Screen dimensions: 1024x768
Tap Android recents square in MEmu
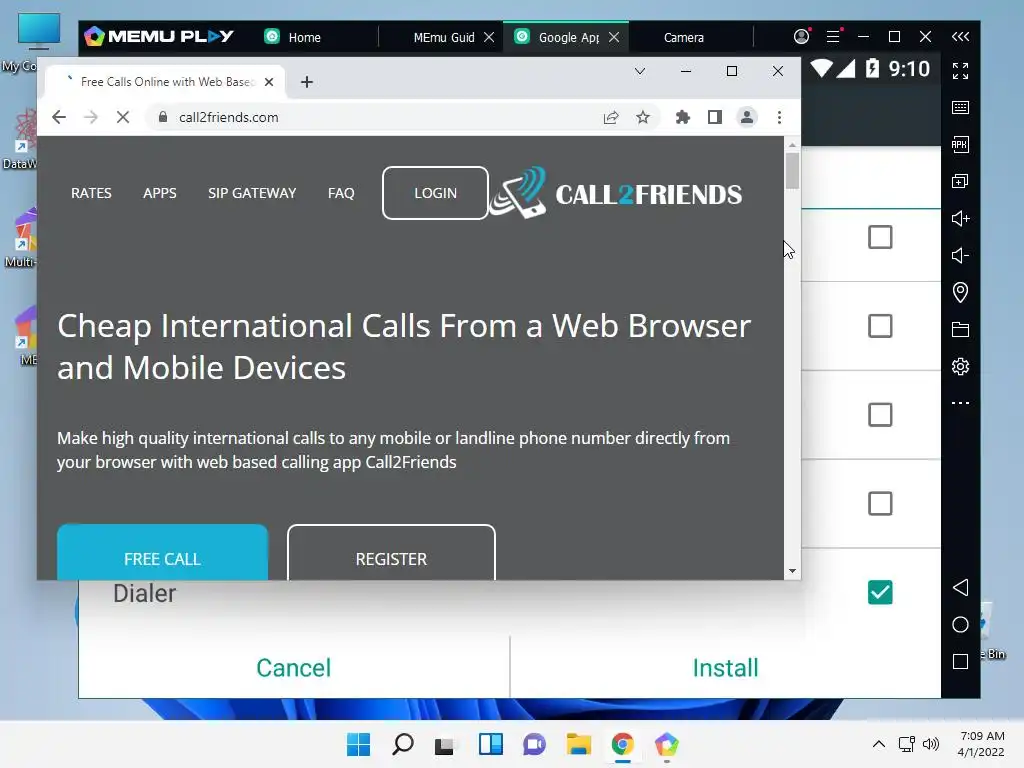pyautogui.click(x=960, y=662)
